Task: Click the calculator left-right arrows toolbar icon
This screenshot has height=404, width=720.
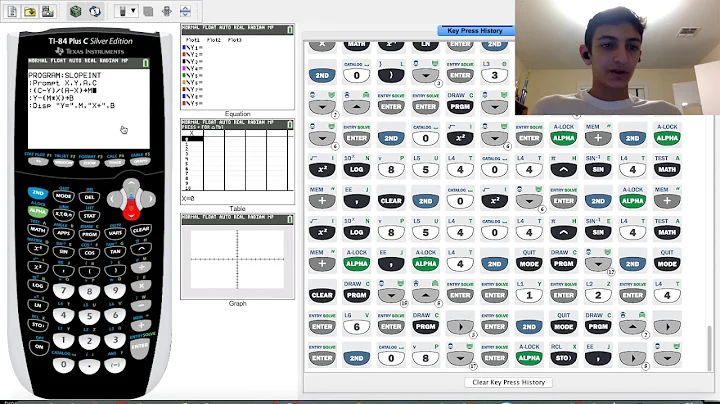Action: [167, 11]
